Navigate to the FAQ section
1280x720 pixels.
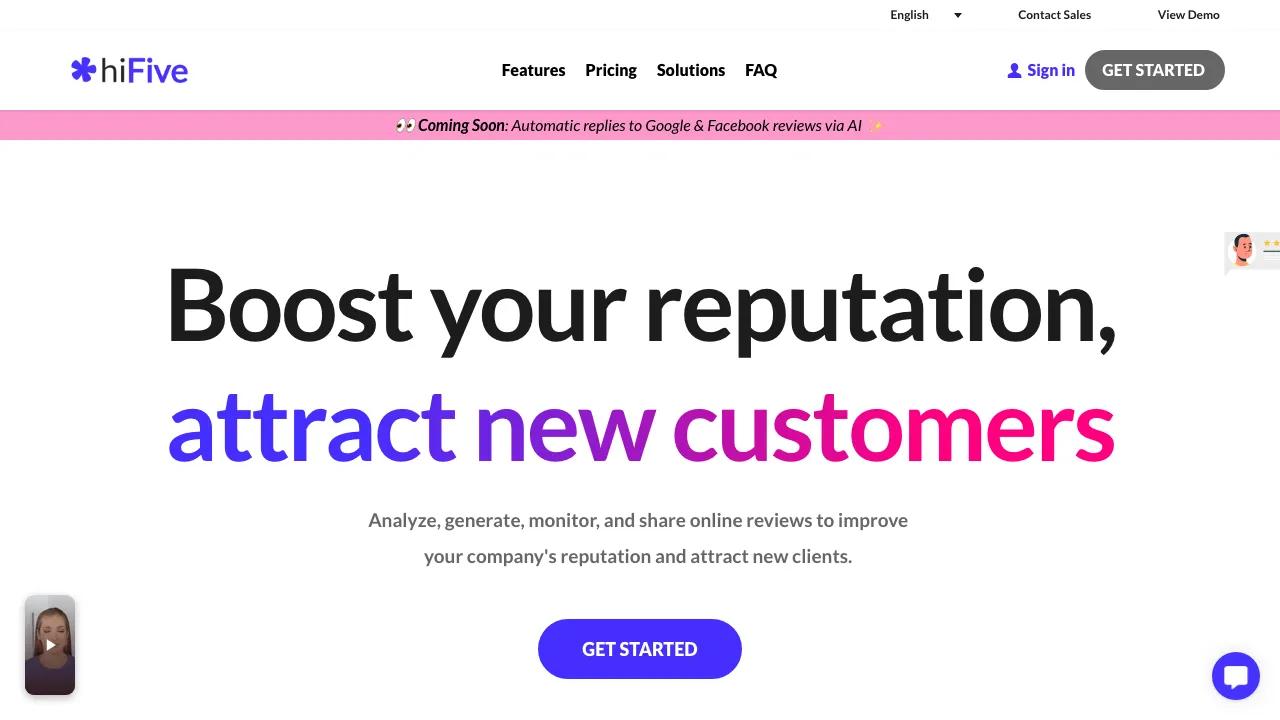[x=761, y=70]
